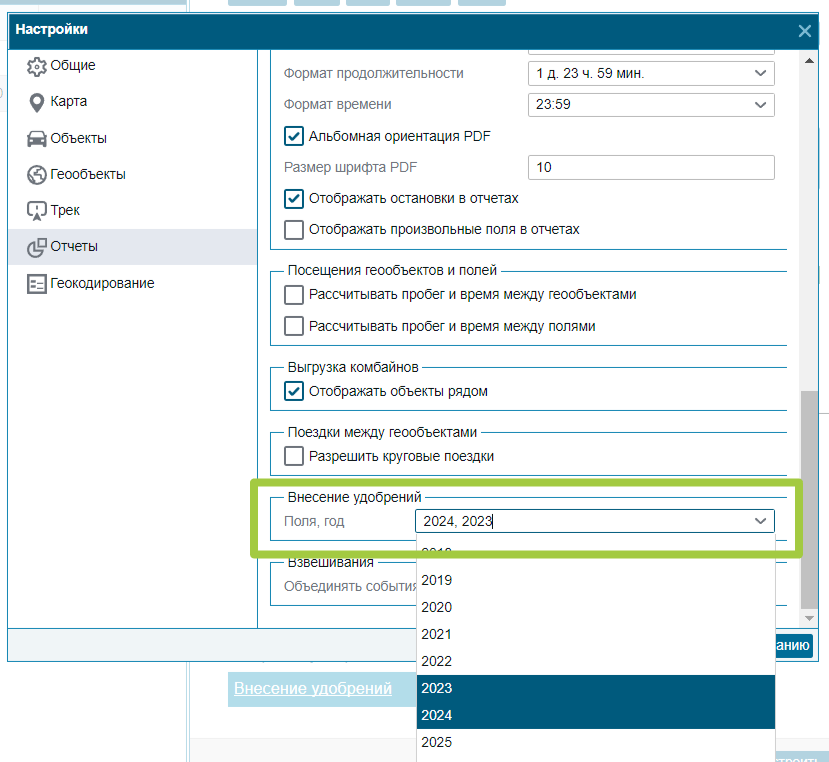Click the settings panel scrollbar down arrow
The width and height of the screenshot is (829, 762).
coord(809,618)
